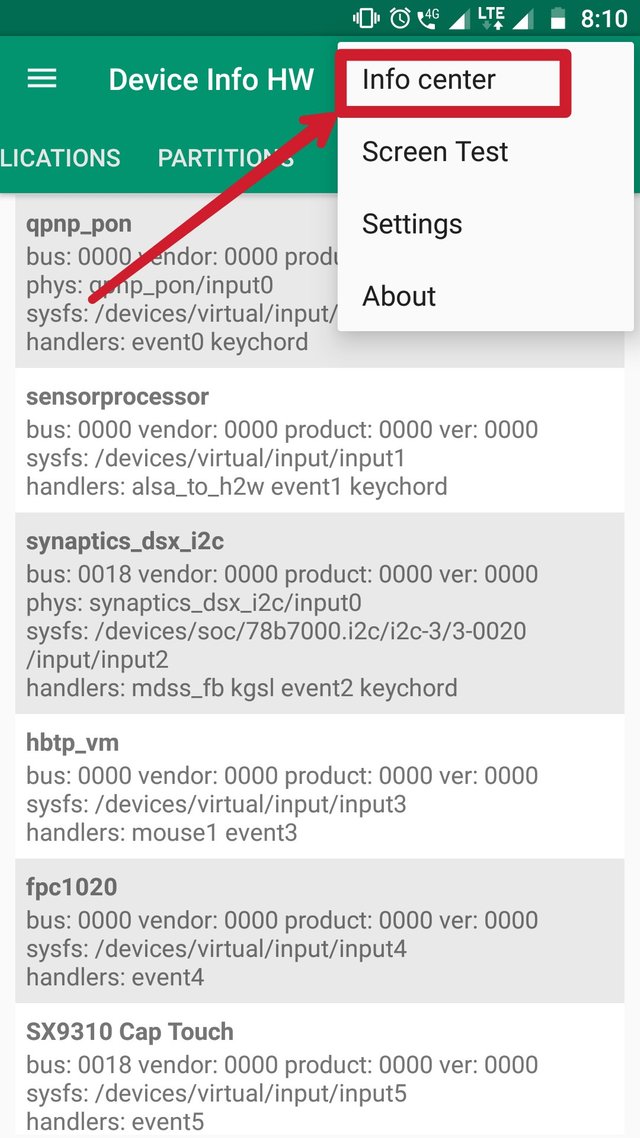The width and height of the screenshot is (640, 1138).
Task: Tap the fpc1020 fingerprint device entry
Action: pyautogui.click(x=319, y=932)
